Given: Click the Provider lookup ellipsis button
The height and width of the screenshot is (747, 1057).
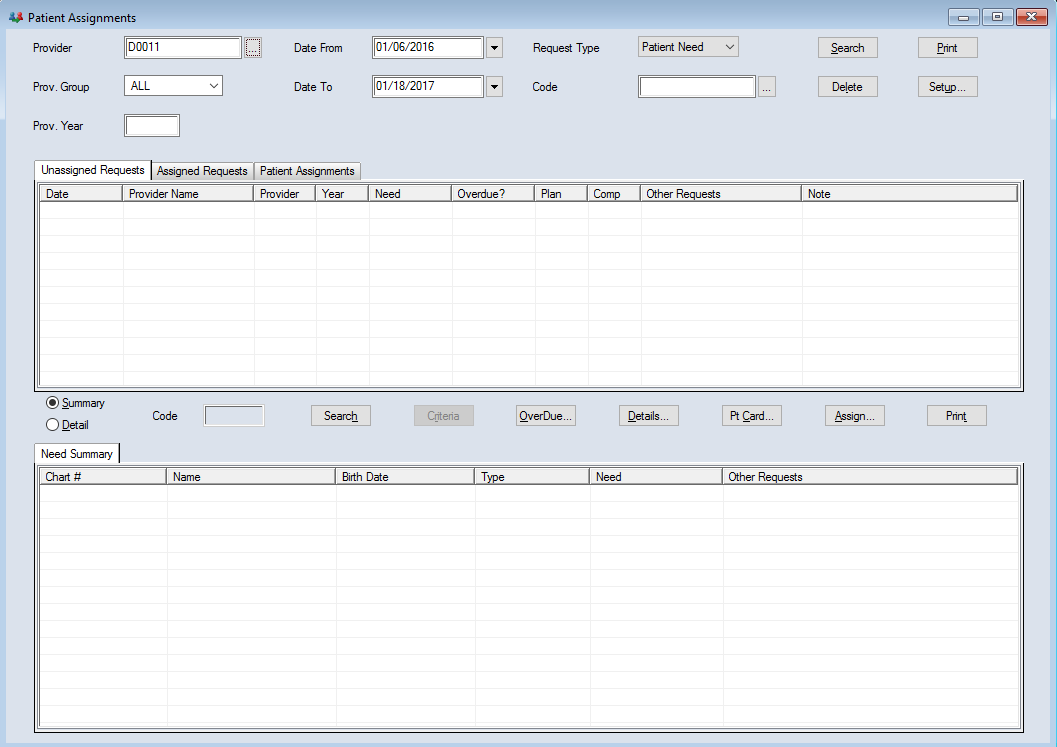Looking at the screenshot, I should 253,48.
